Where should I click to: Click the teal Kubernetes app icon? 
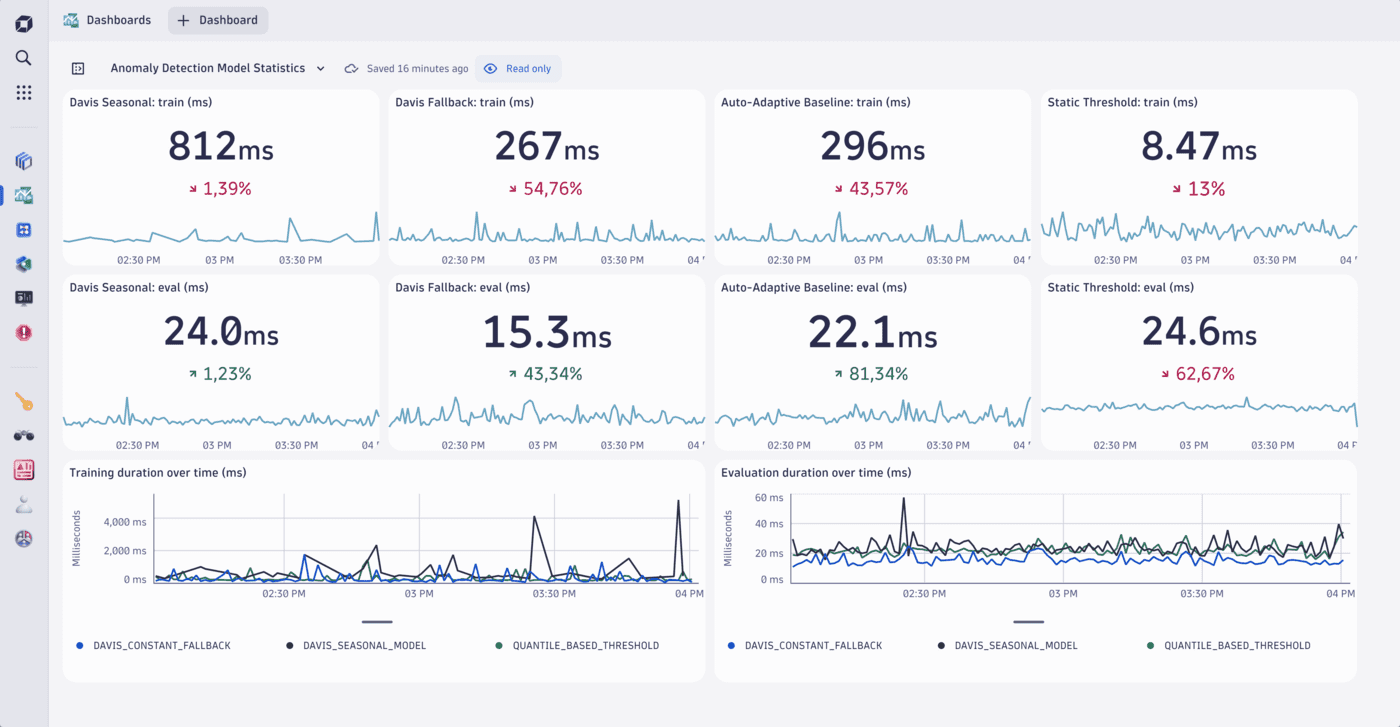click(x=23, y=263)
